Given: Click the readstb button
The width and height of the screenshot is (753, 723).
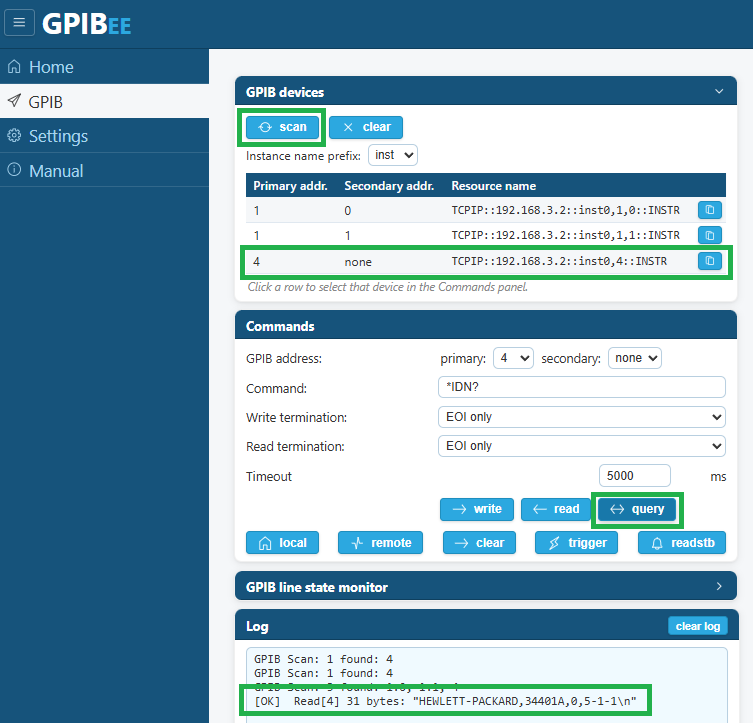Looking at the screenshot, I should tap(682, 542).
